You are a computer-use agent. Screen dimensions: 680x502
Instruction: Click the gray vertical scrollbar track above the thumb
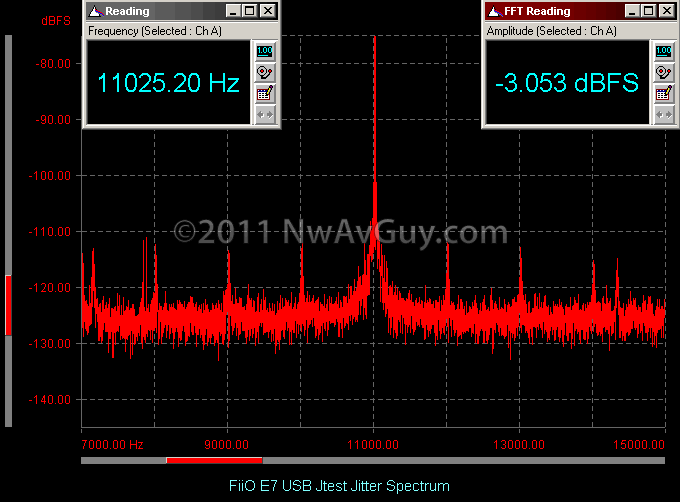click(x=8, y=155)
